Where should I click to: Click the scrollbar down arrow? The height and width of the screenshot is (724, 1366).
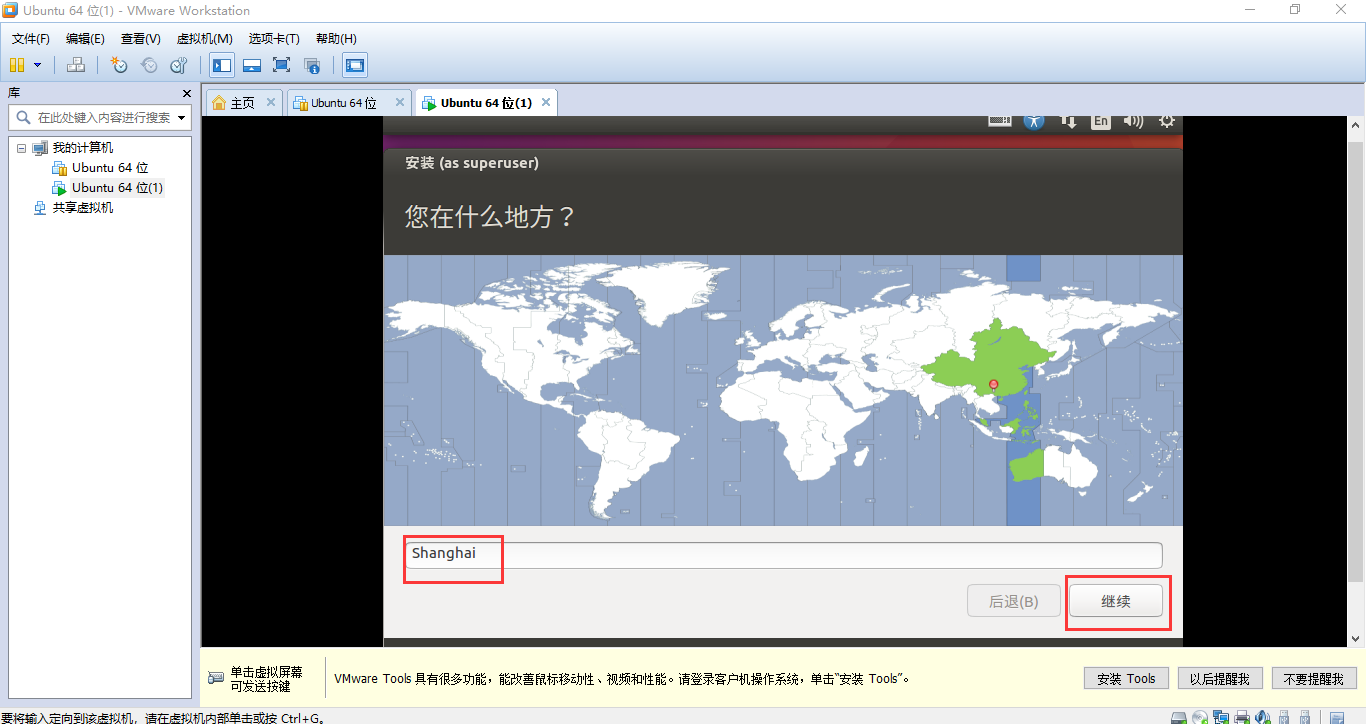[1356, 639]
